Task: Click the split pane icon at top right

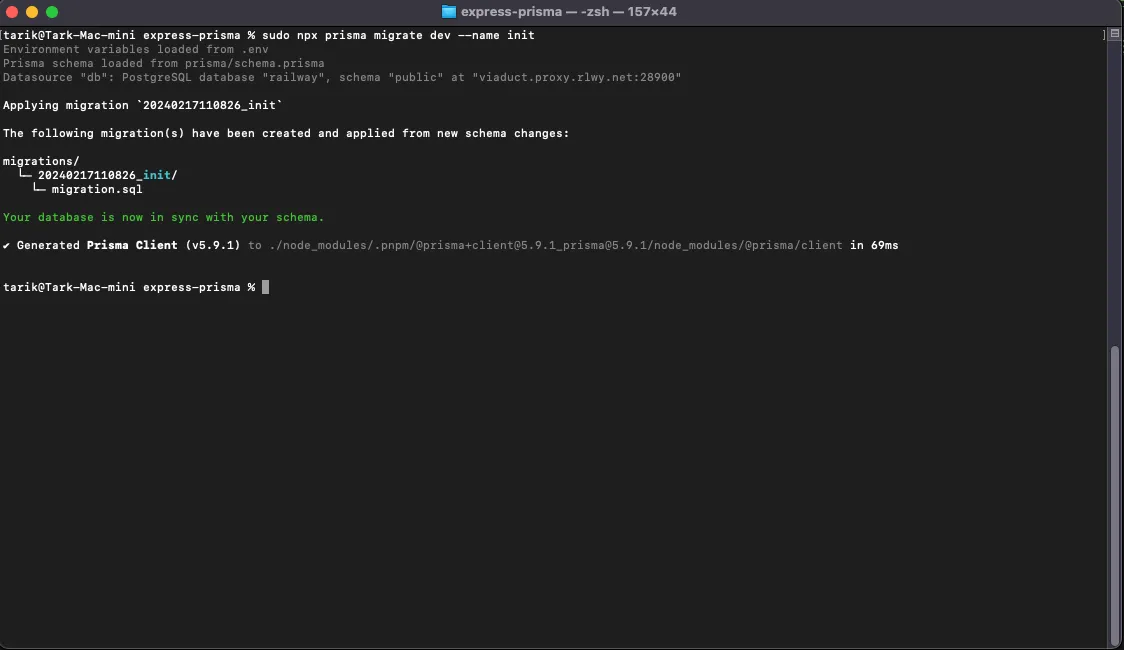Action: tap(1115, 34)
